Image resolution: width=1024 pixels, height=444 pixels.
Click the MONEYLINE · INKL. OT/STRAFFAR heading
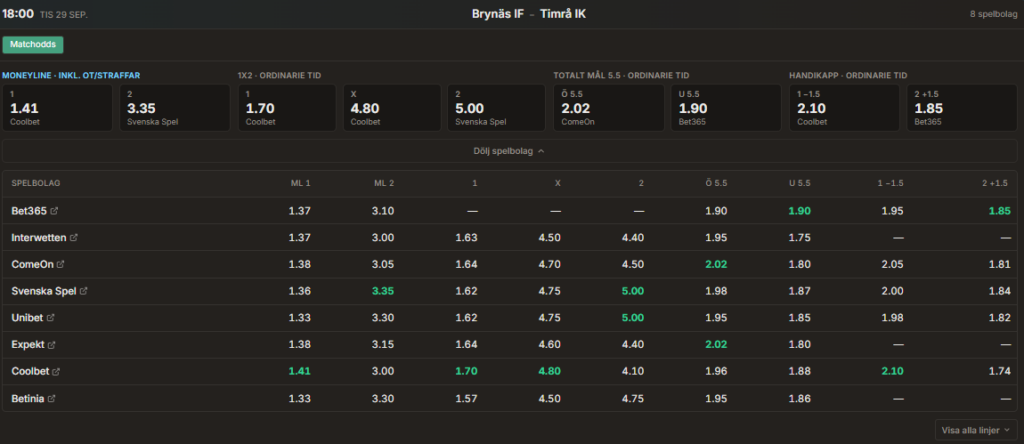tap(71, 76)
